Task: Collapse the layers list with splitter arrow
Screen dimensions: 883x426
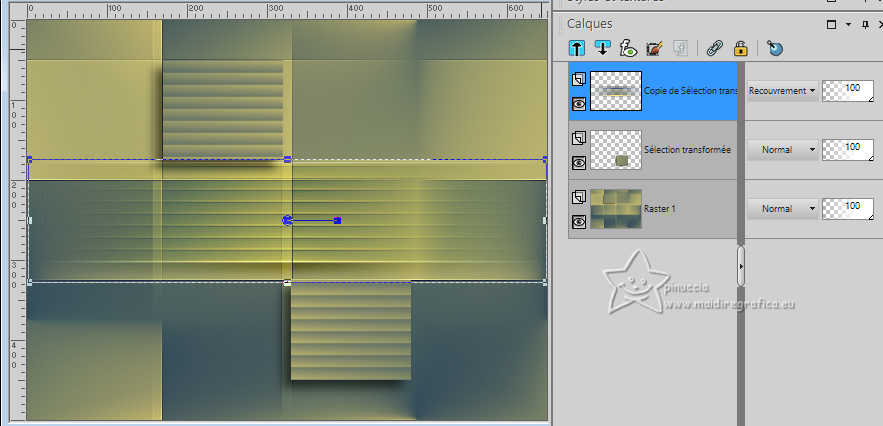Action: pyautogui.click(x=741, y=266)
